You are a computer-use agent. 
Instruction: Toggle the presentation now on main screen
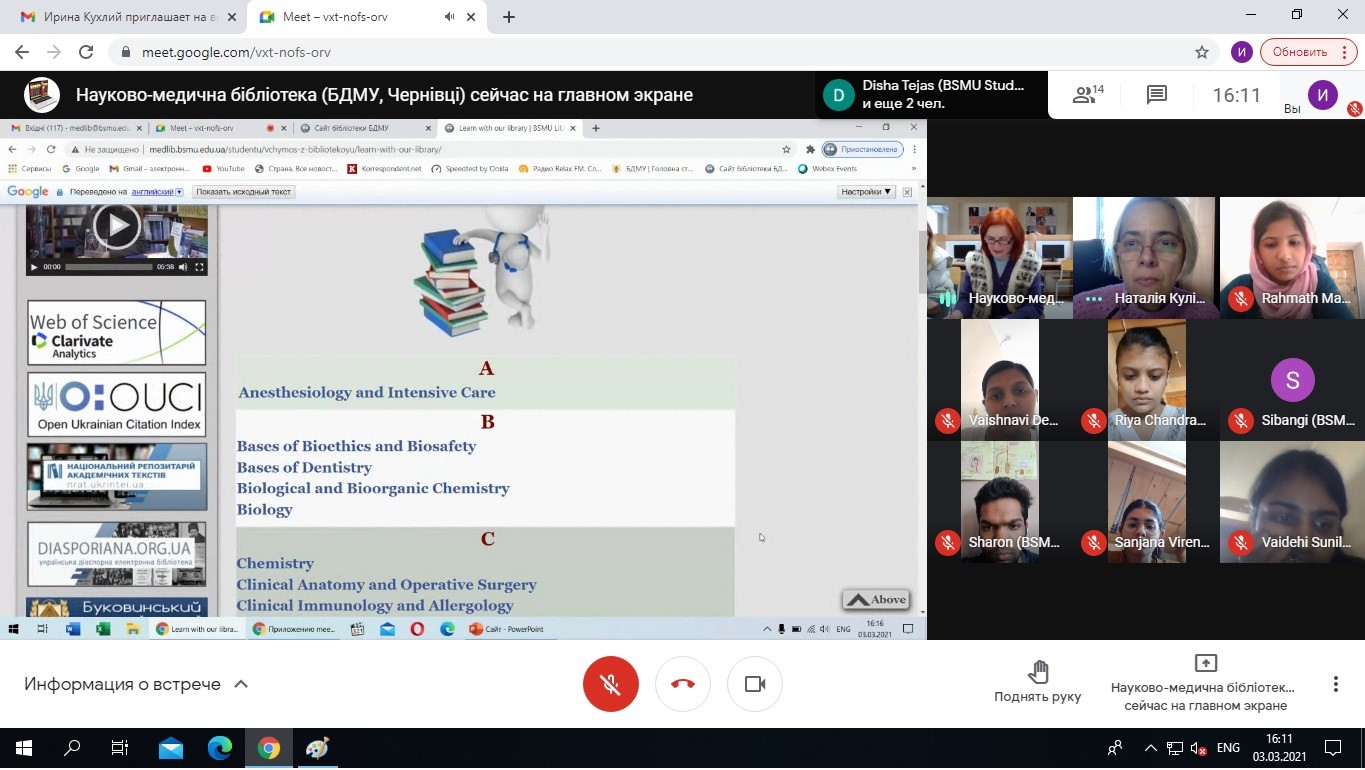1205,683
